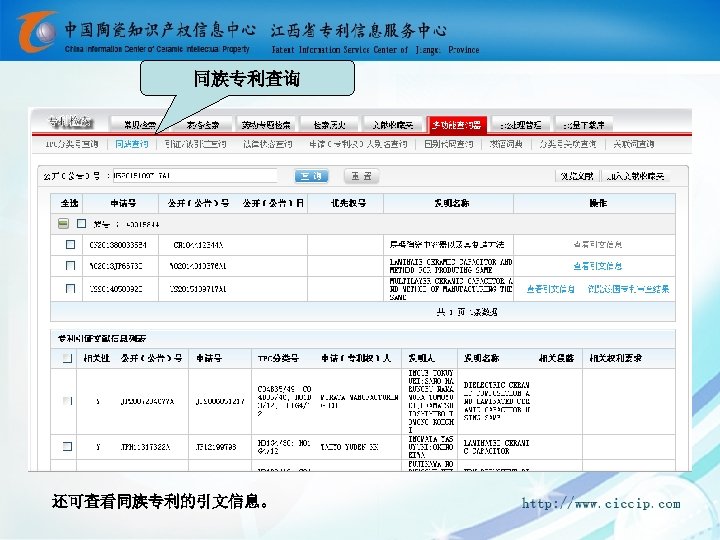Click the 相关段落 column header
This screenshot has width=720, height=540.
(x=556, y=358)
